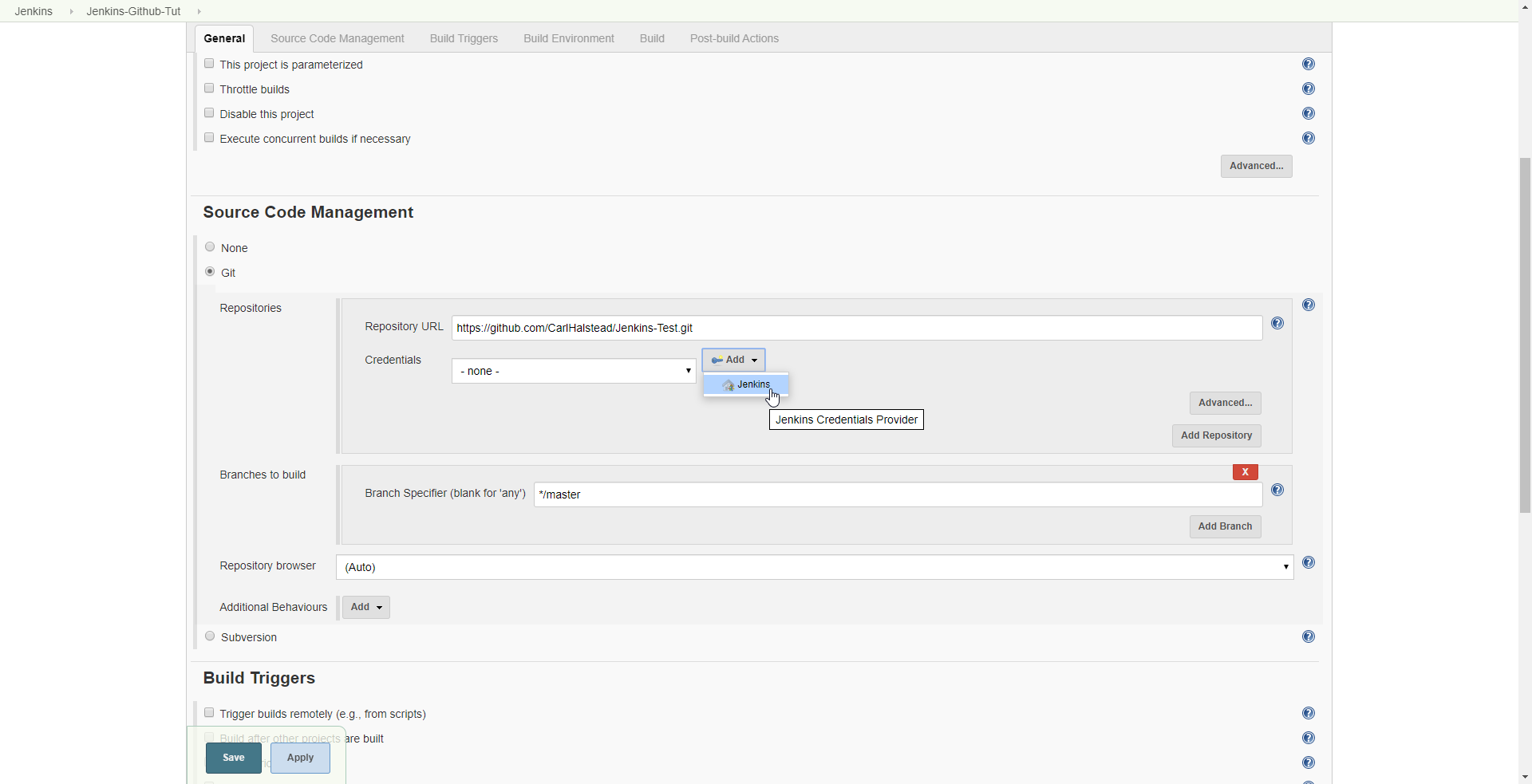Open the Post-build Actions tab
1532x784 pixels.
pyautogui.click(x=734, y=38)
